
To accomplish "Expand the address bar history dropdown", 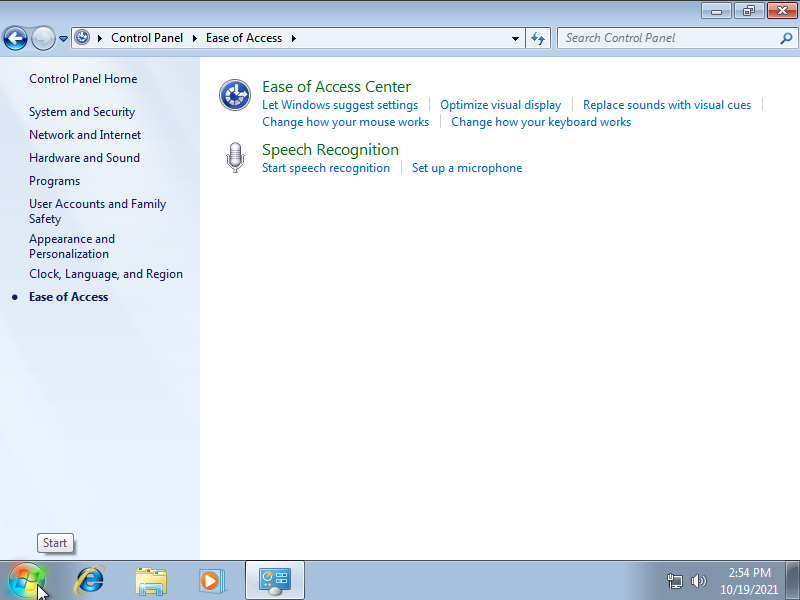I will tap(516, 38).
